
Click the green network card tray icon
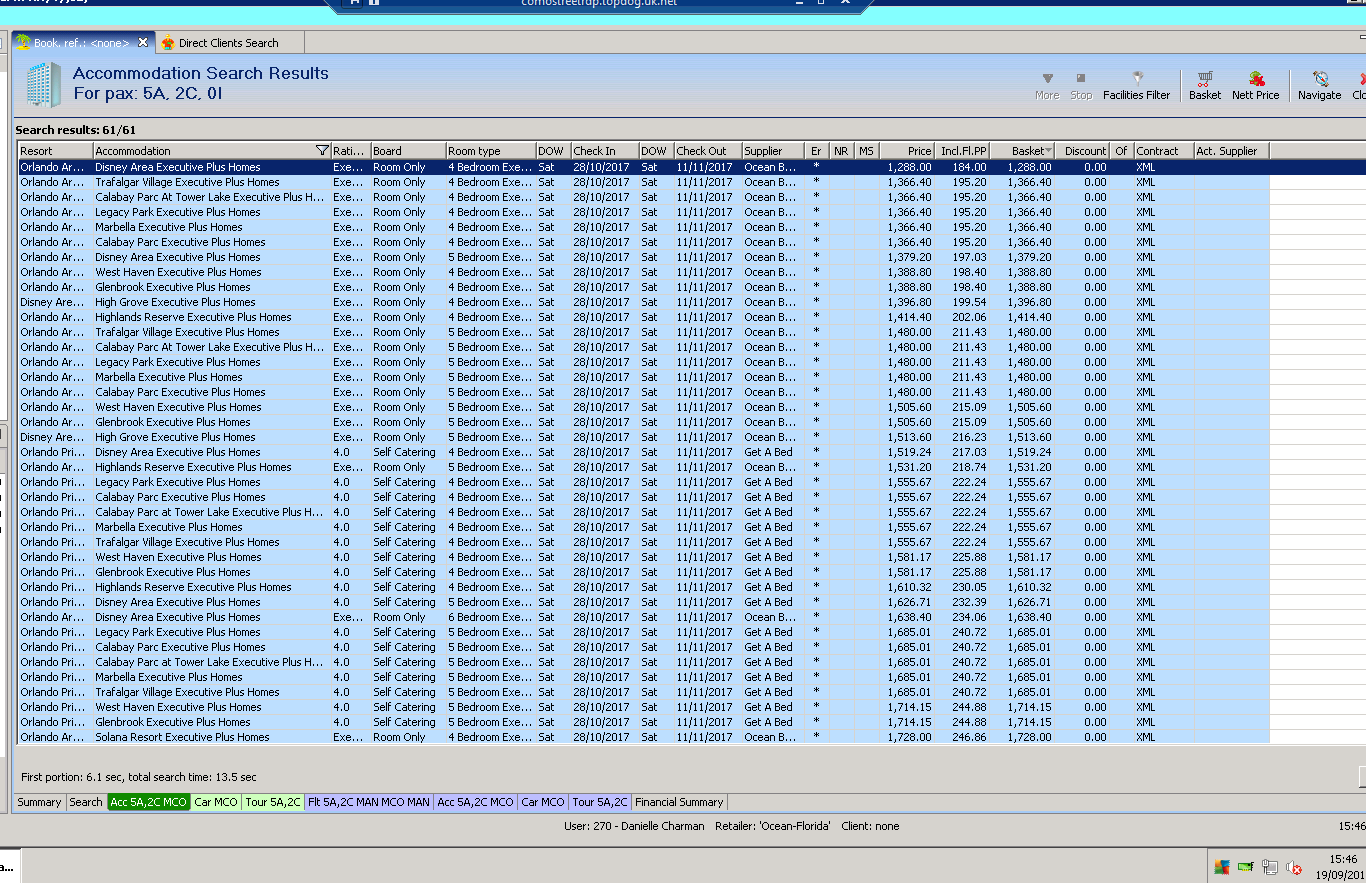click(1245, 867)
